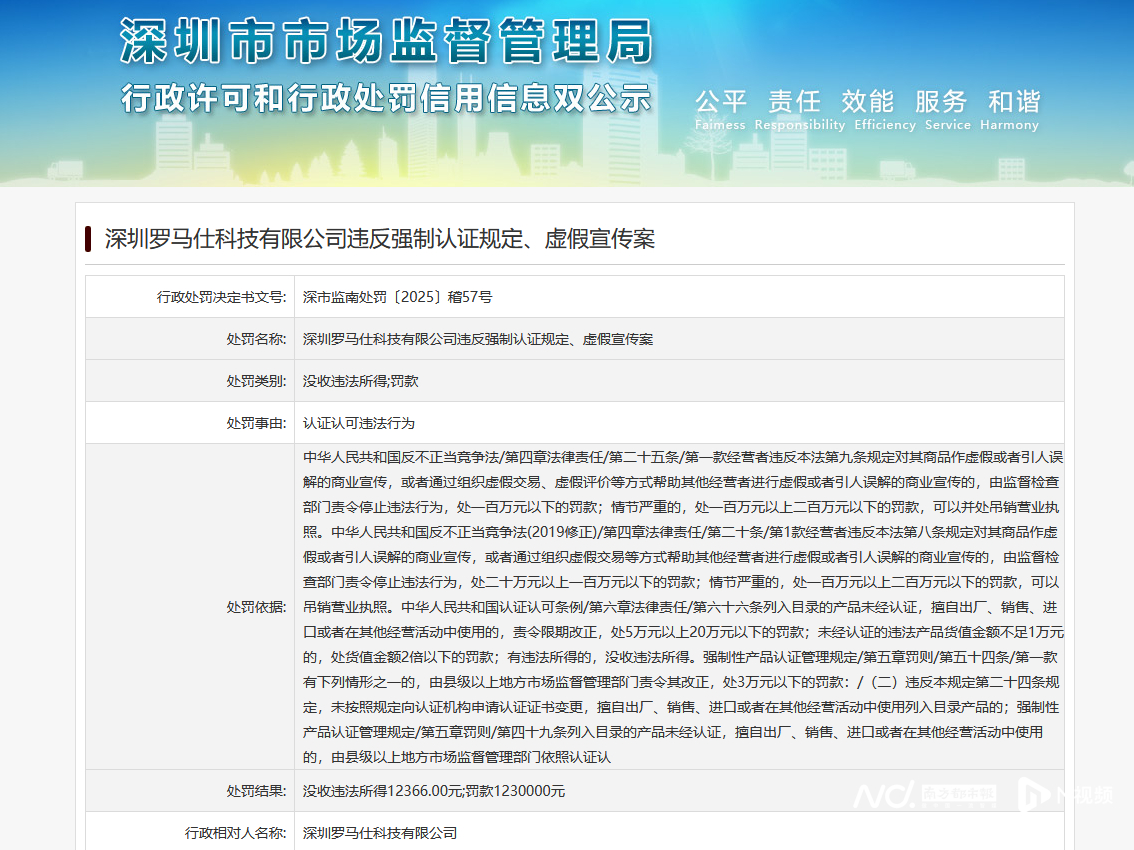This screenshot has width=1134, height=850.
Task: Select the 服务 Service slogan
Action: point(941,102)
